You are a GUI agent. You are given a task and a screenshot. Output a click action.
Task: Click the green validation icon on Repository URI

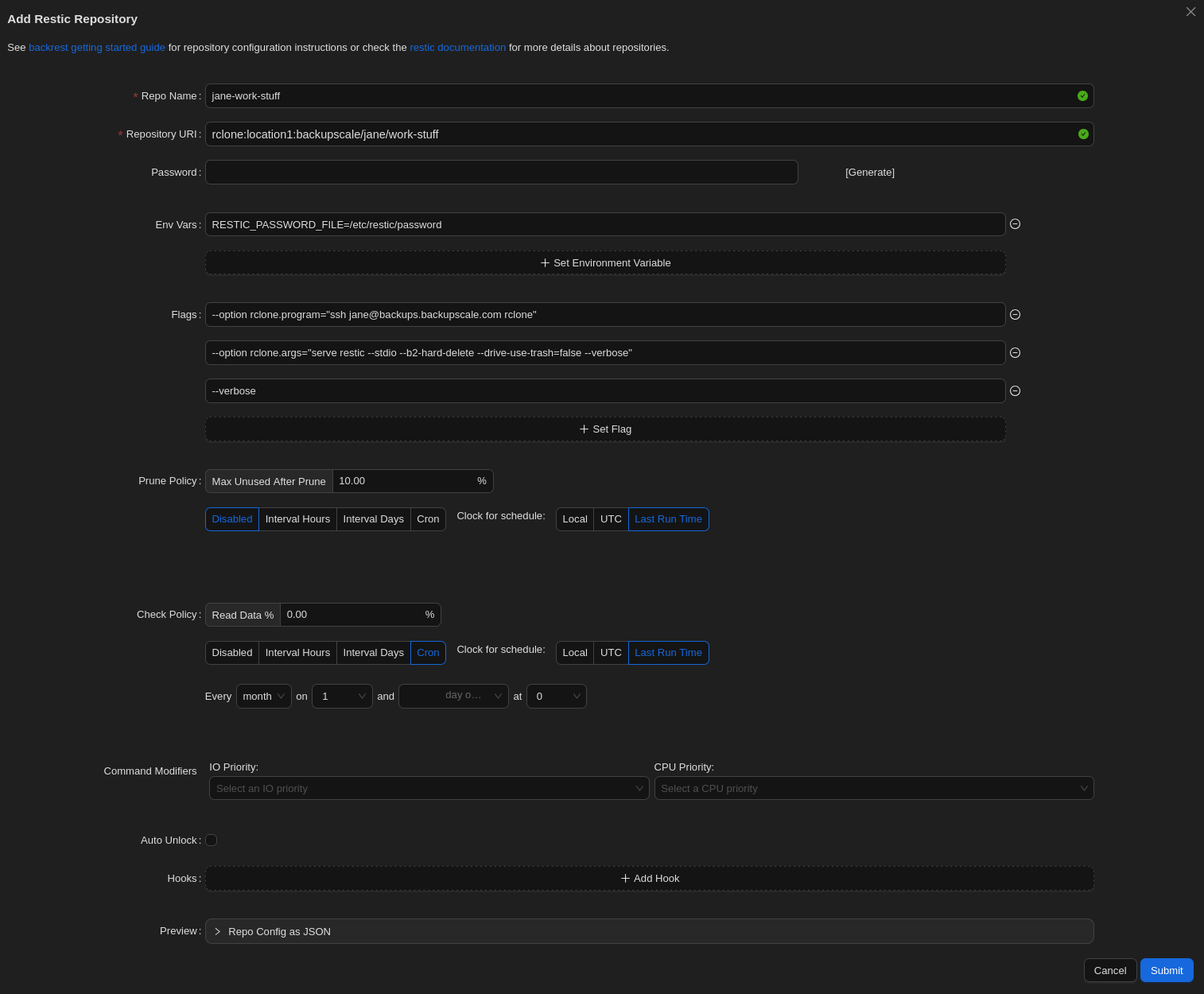(1082, 134)
